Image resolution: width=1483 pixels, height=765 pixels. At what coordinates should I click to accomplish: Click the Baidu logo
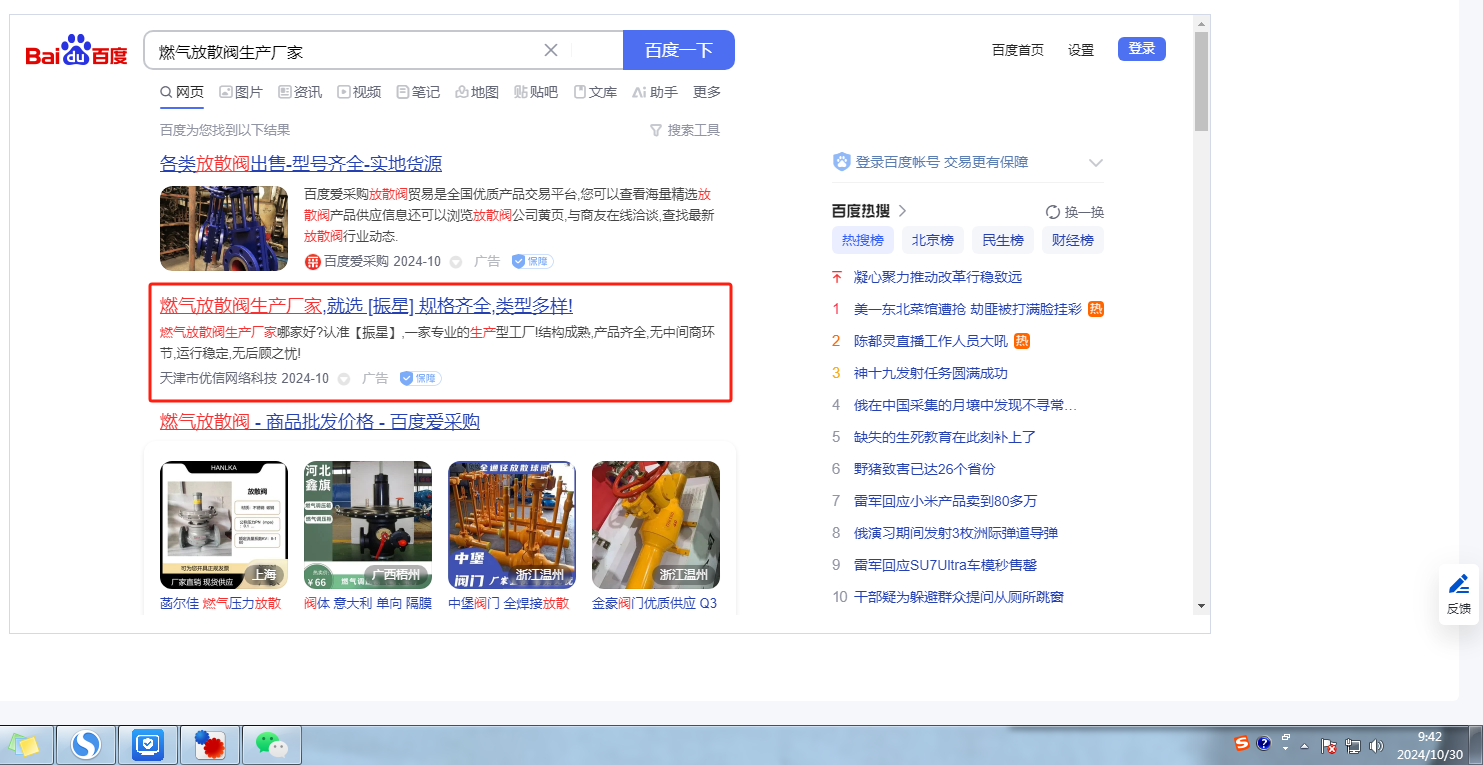pos(77,50)
